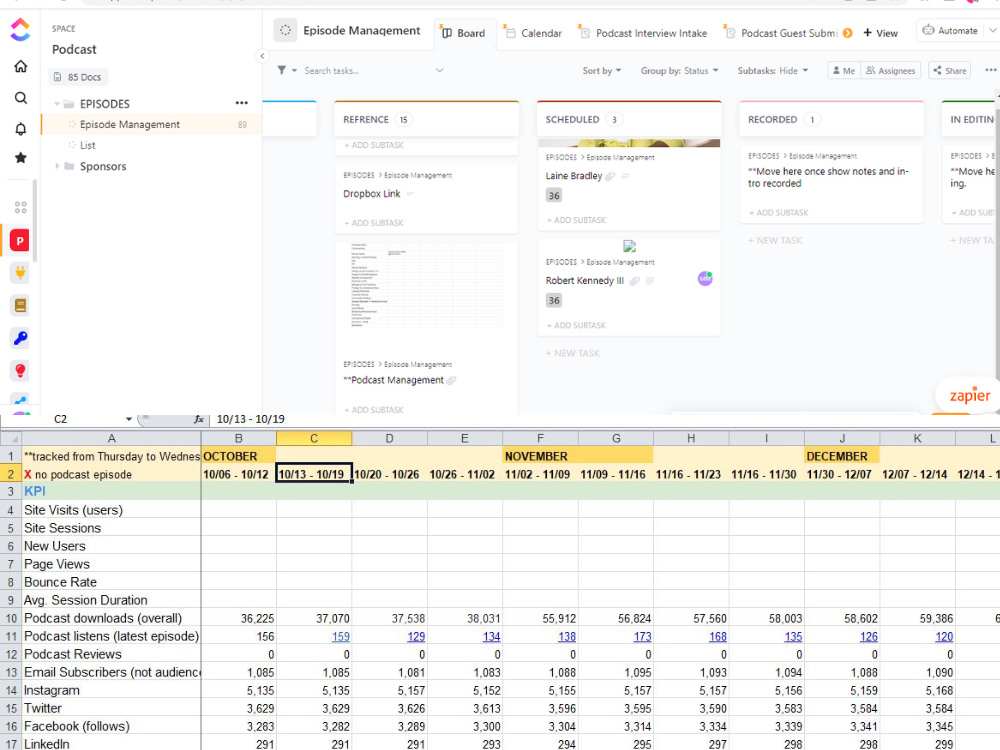The image size is (1000, 750).
Task: Click the red P workspace icon
Action: [x=20, y=241]
